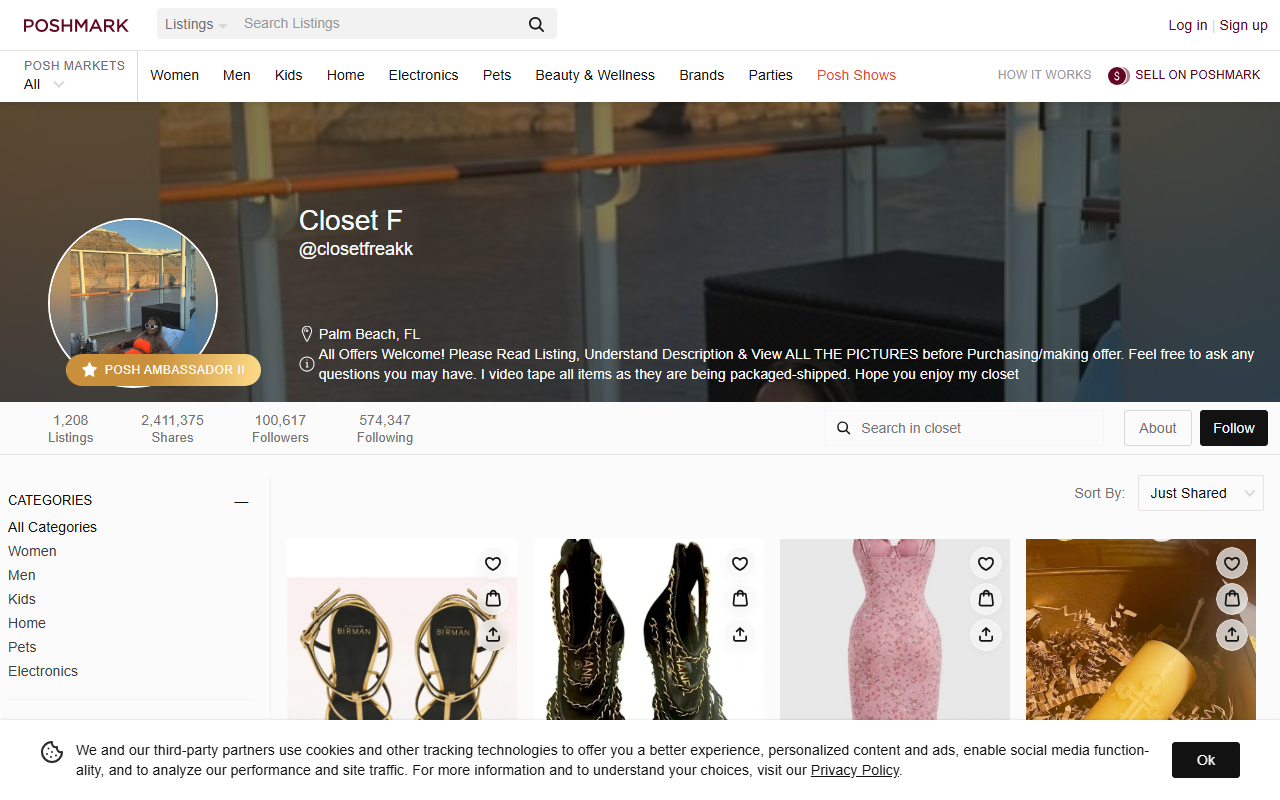Click the How It Works link
This screenshot has height=800, width=1280.
(1045, 75)
